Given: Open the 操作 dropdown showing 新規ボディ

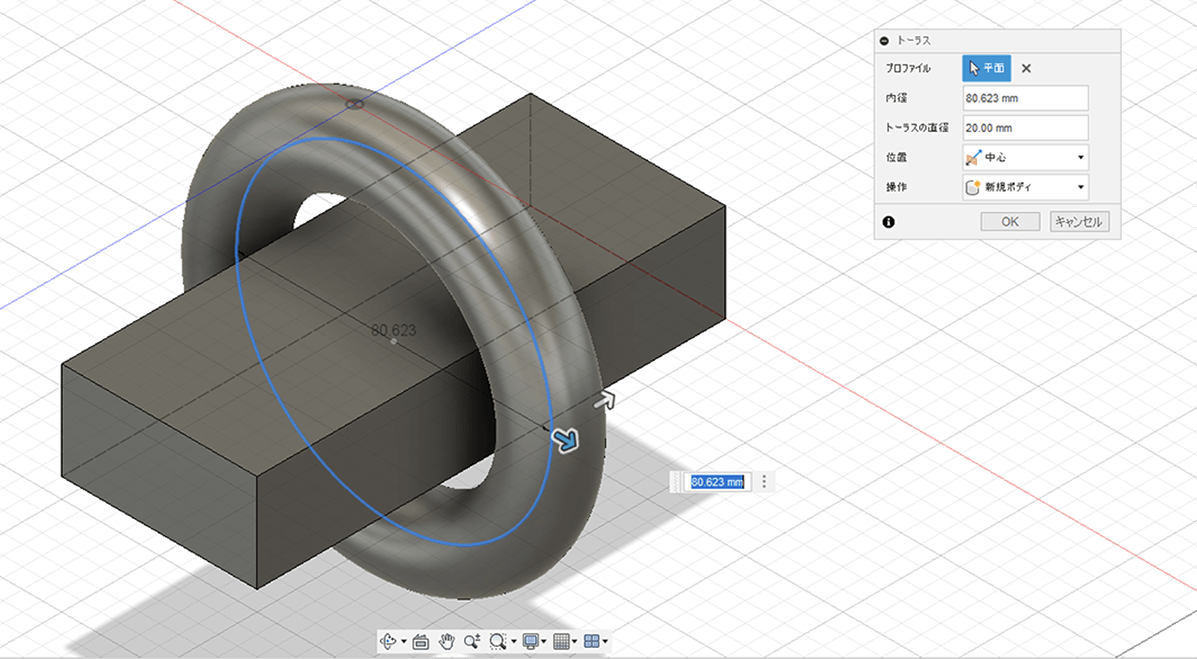Looking at the screenshot, I should (x=1025, y=187).
